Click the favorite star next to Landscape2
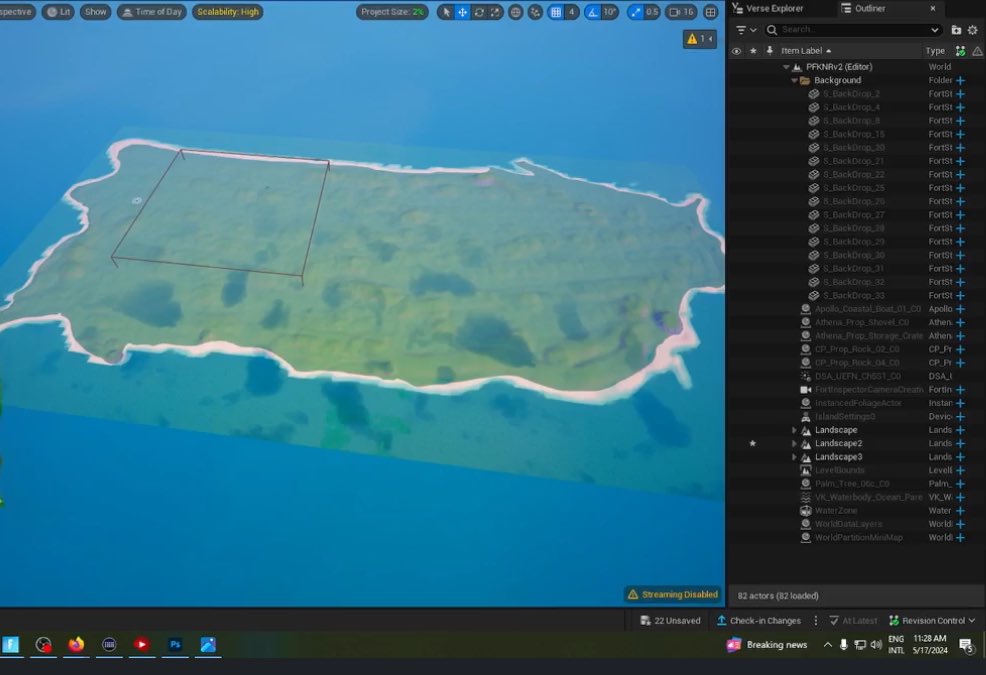The image size is (986, 675). point(752,443)
